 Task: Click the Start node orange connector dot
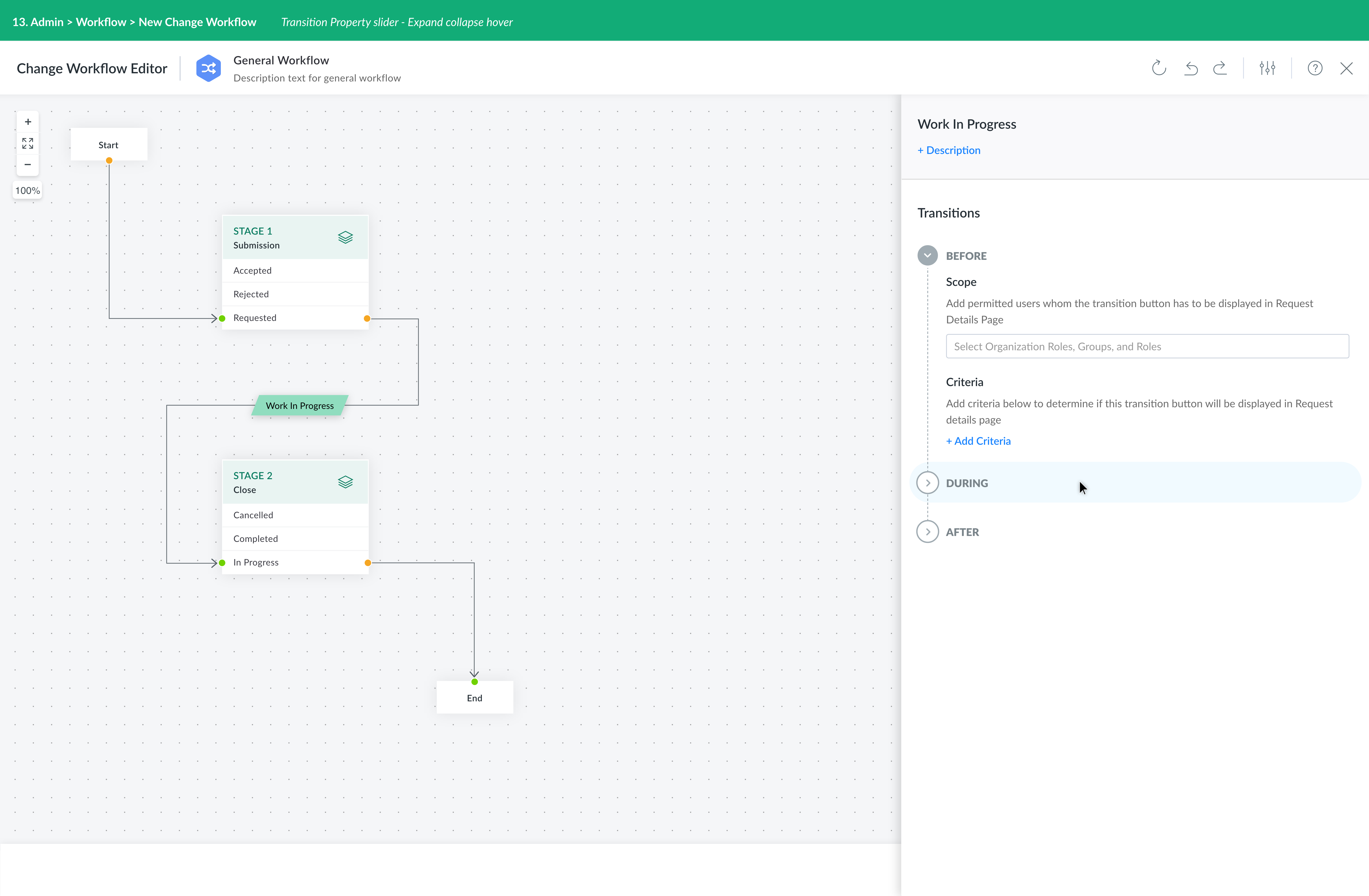pos(109,160)
